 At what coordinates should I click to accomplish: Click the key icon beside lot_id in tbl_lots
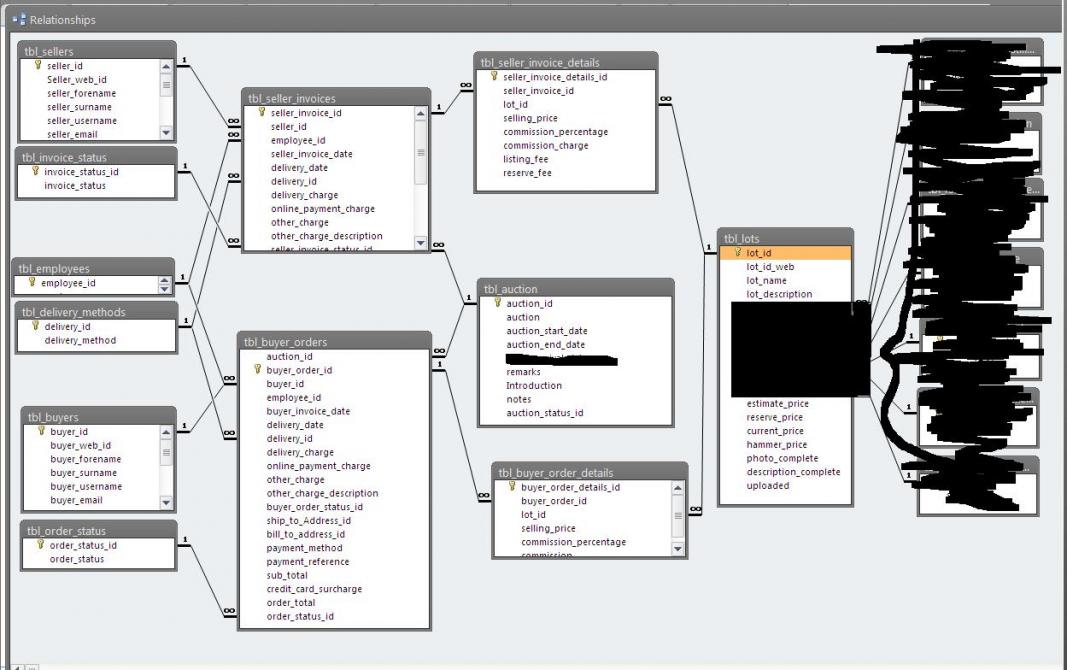click(x=737, y=252)
